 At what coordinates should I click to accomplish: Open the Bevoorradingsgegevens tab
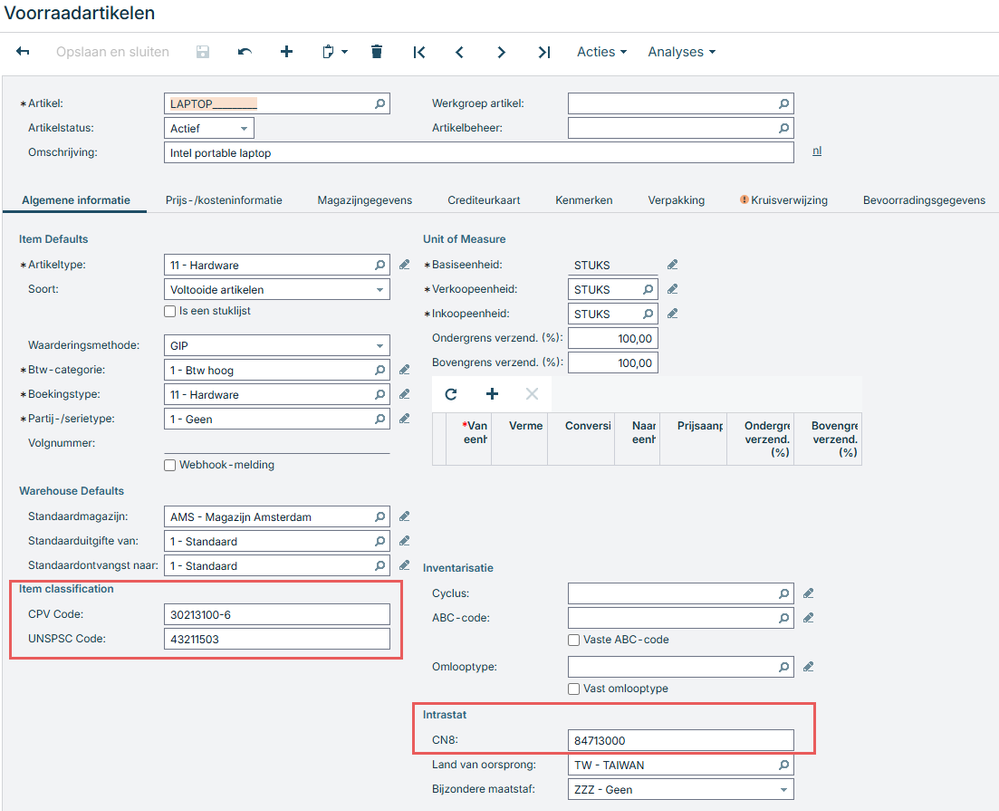pos(924,200)
